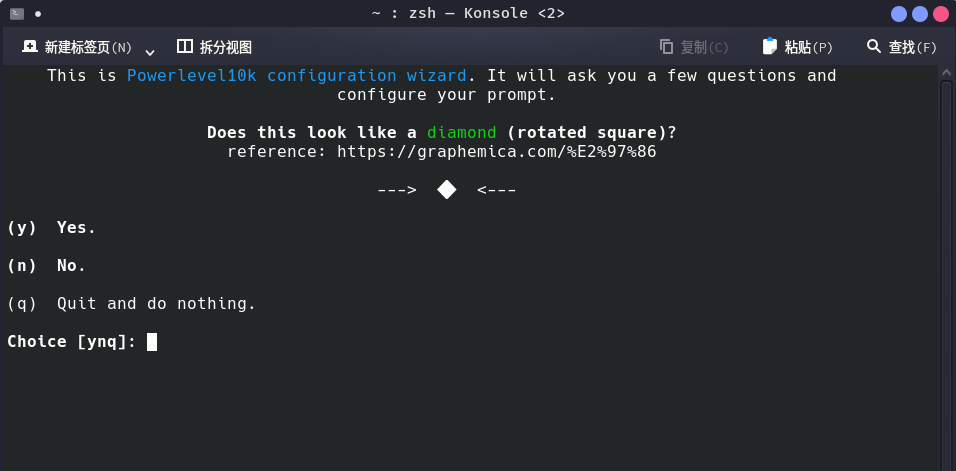The width and height of the screenshot is (956, 471).
Task: Click the (q) Quit and do nothing line
Action: pos(131,304)
